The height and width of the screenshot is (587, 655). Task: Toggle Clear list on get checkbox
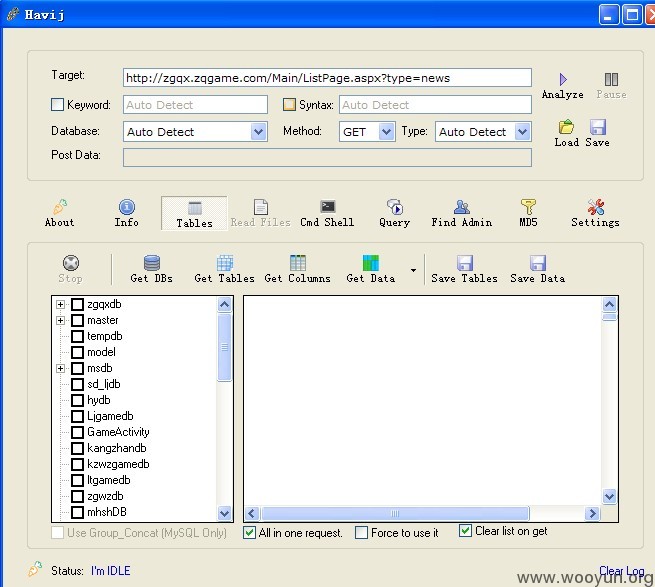coord(465,531)
